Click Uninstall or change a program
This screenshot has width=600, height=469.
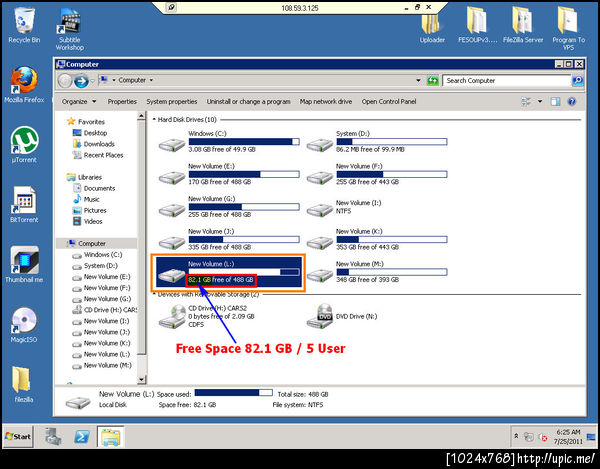248,101
